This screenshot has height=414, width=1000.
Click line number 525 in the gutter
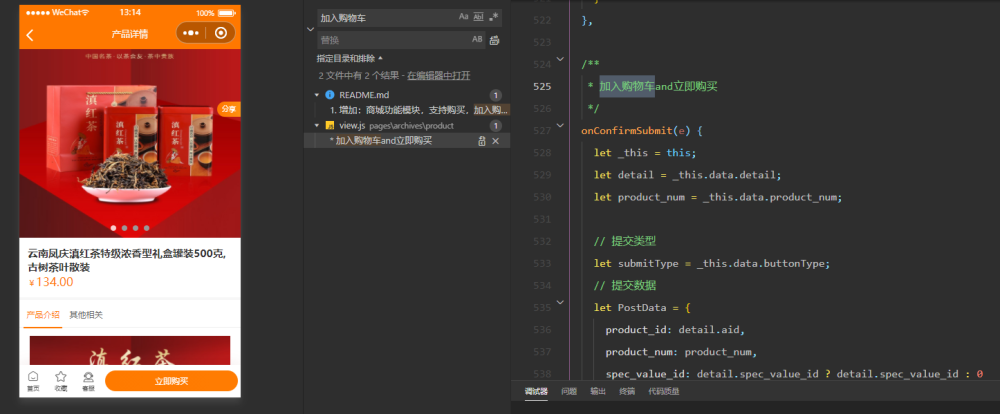click(x=541, y=86)
